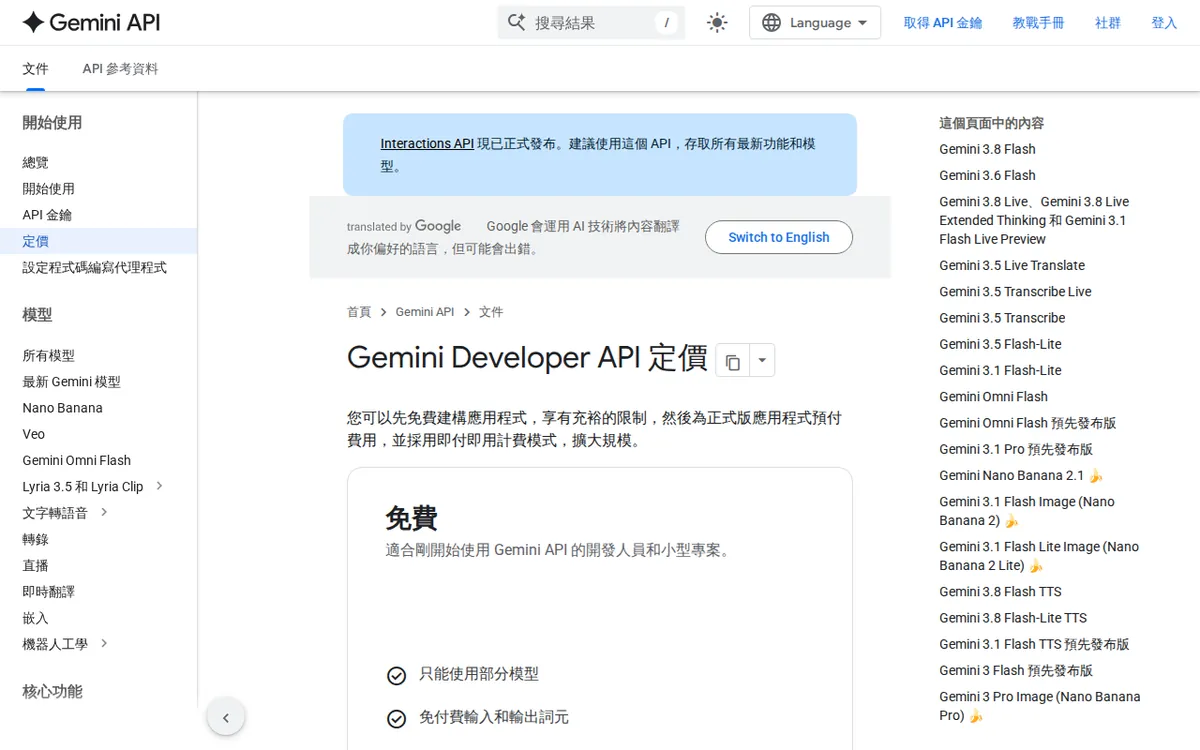Open 轉錄 sidebar item
This screenshot has width=1200, height=750.
(35, 538)
